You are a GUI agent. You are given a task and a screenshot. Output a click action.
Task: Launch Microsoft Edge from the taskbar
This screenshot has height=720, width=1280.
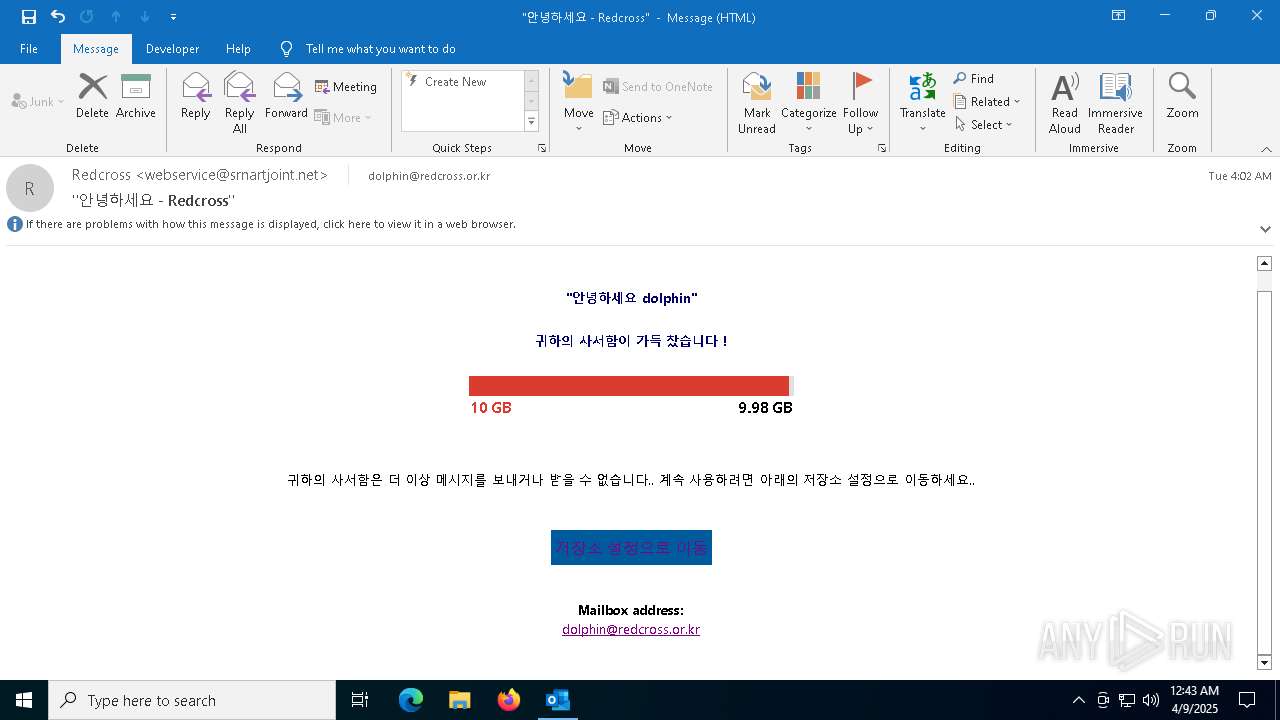pos(411,700)
